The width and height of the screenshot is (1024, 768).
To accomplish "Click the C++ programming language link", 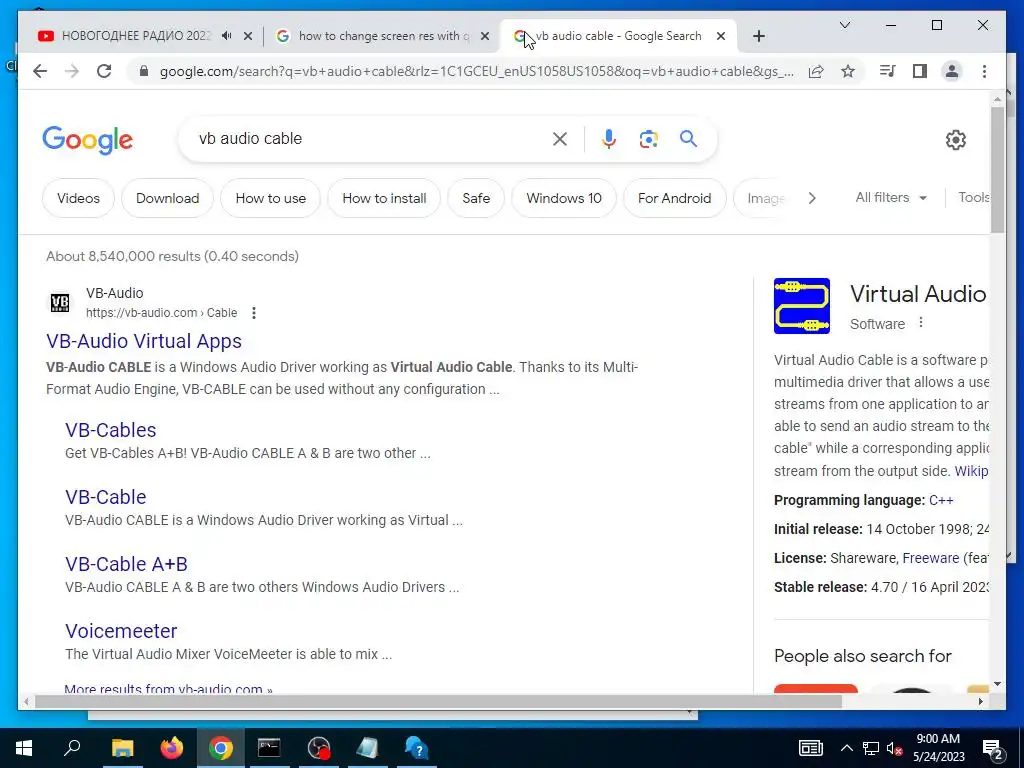I will tap(941, 500).
